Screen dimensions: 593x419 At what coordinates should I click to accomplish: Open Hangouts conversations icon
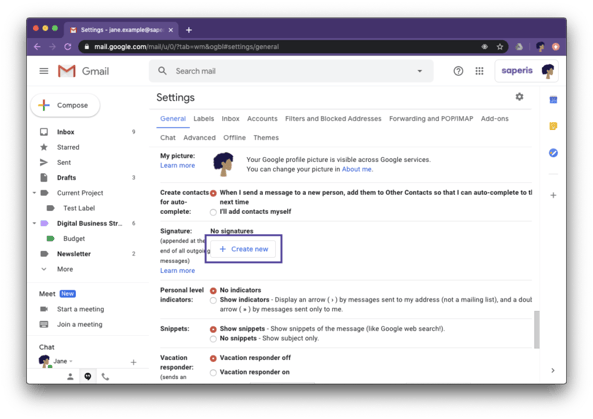pyautogui.click(x=88, y=377)
